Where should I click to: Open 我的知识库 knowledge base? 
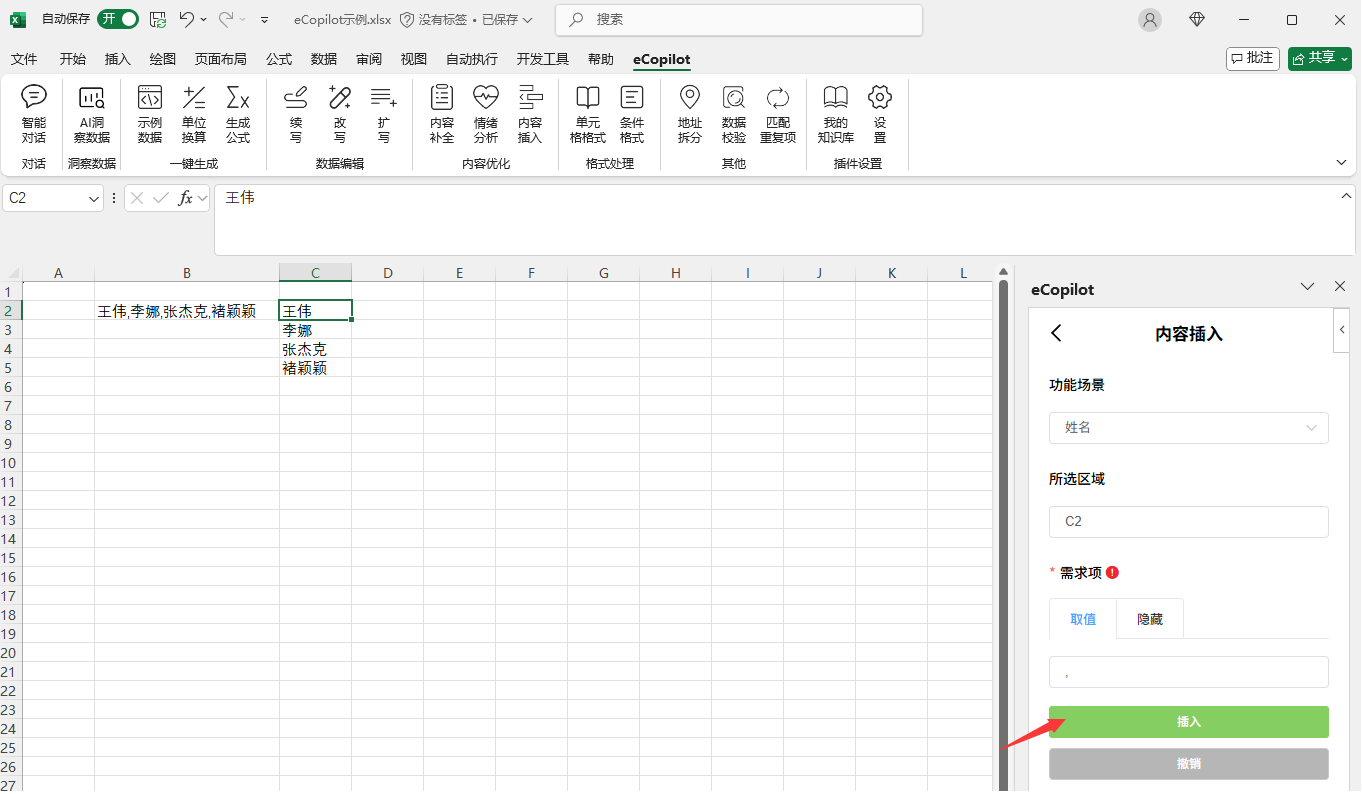click(835, 114)
